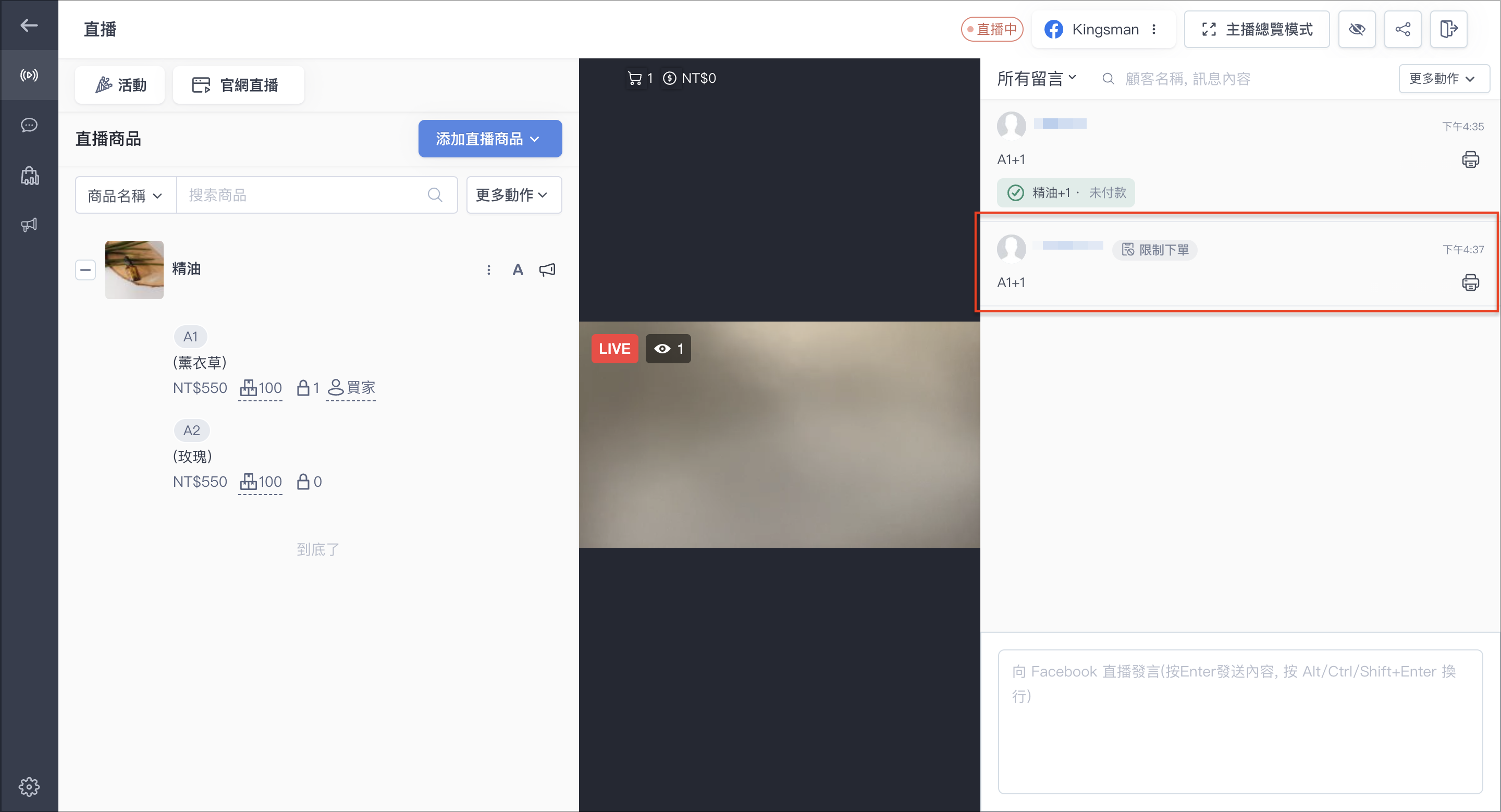
Task: Click stock 100 for A2 玫瑰
Action: point(261,482)
